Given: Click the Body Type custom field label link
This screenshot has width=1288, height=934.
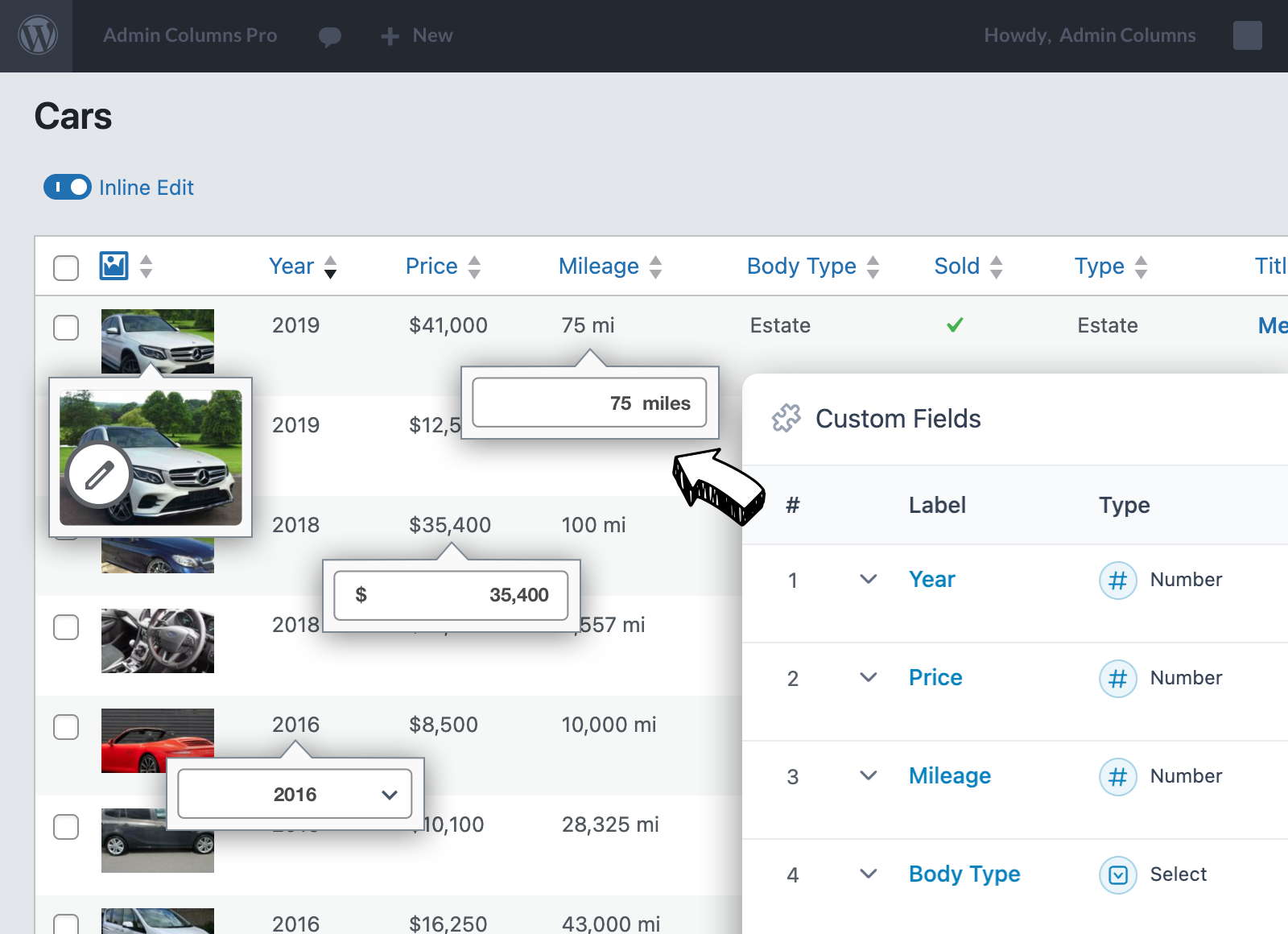Looking at the screenshot, I should coord(964,874).
